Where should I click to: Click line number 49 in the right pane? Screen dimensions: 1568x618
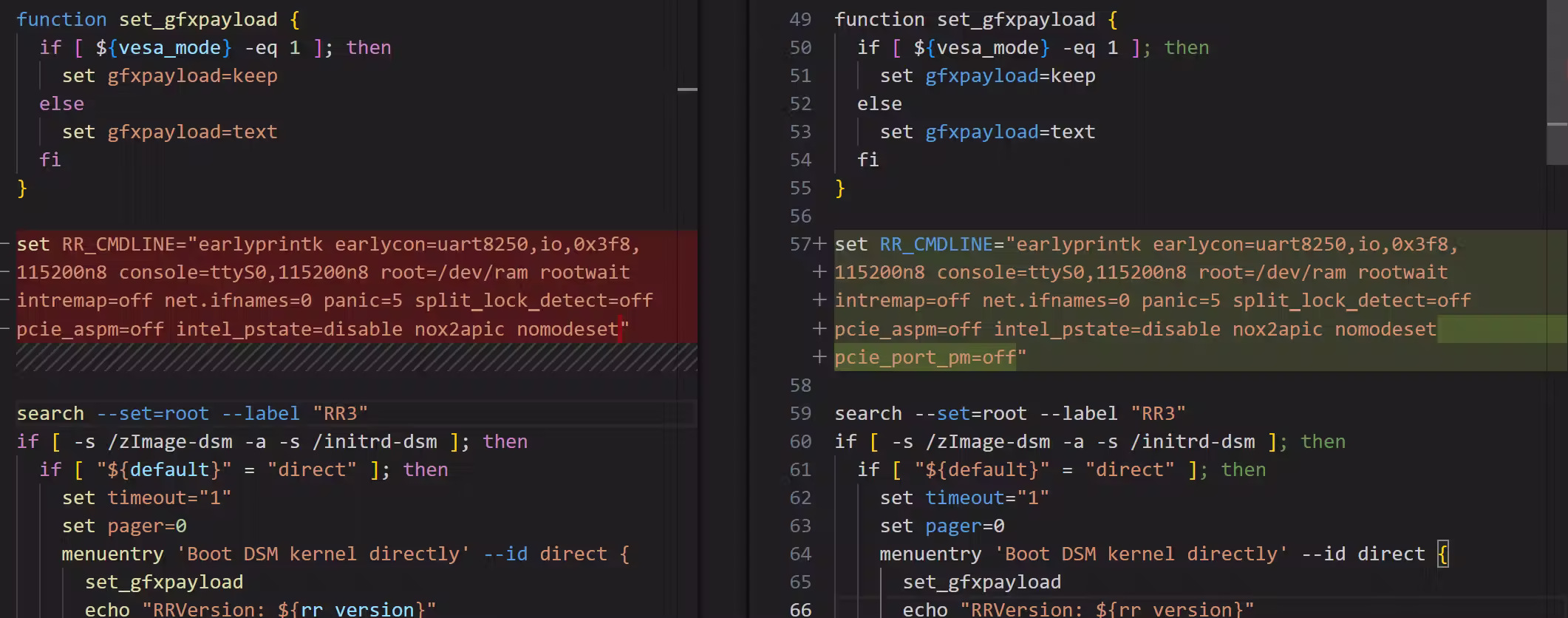800,19
